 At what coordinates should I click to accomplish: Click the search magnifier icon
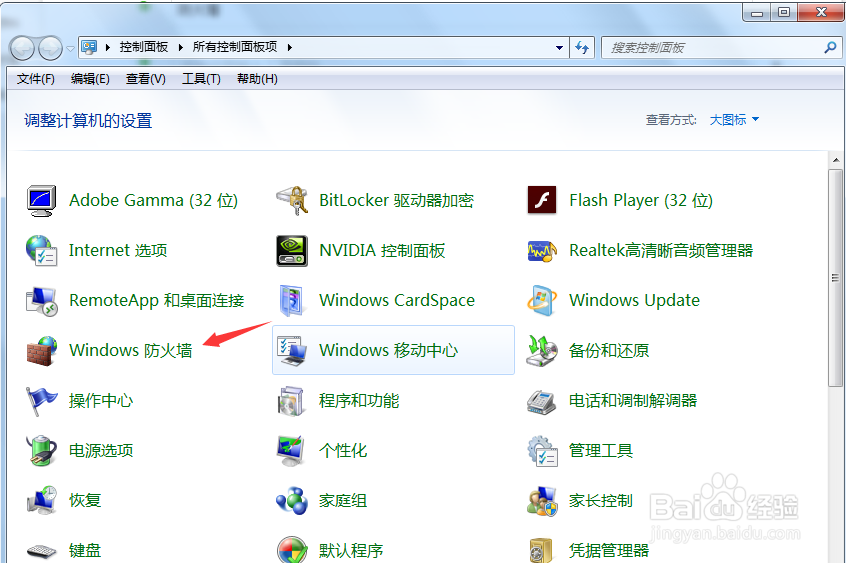(x=830, y=48)
